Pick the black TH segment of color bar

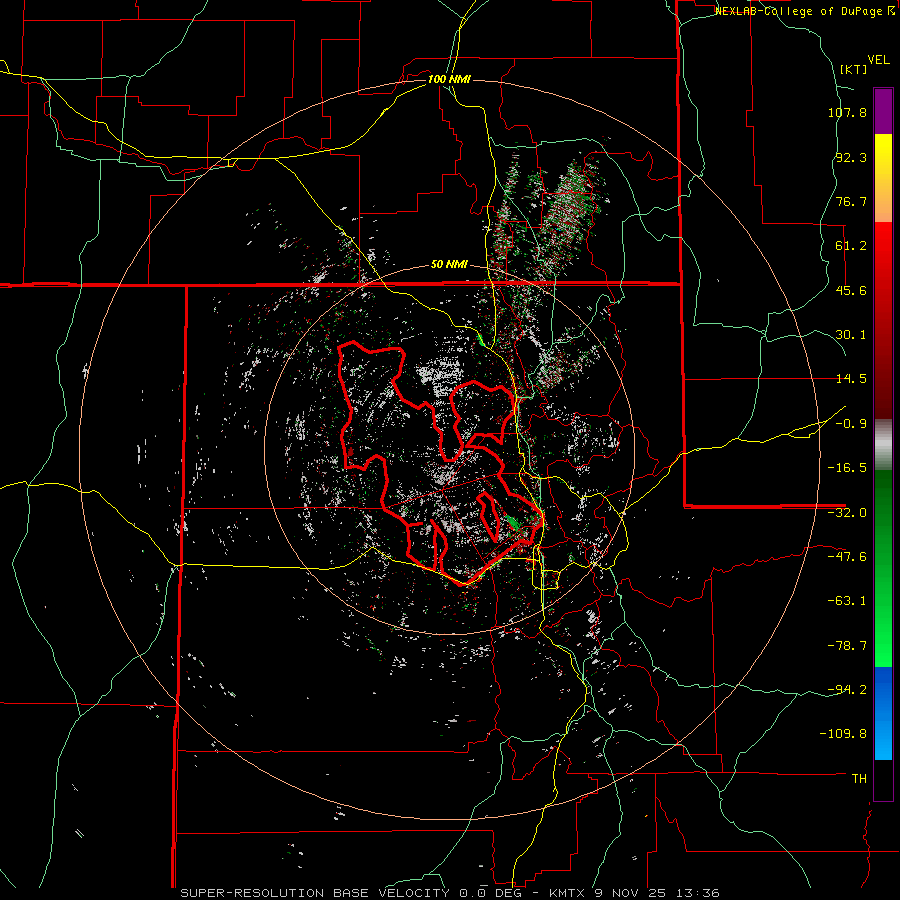(883, 779)
